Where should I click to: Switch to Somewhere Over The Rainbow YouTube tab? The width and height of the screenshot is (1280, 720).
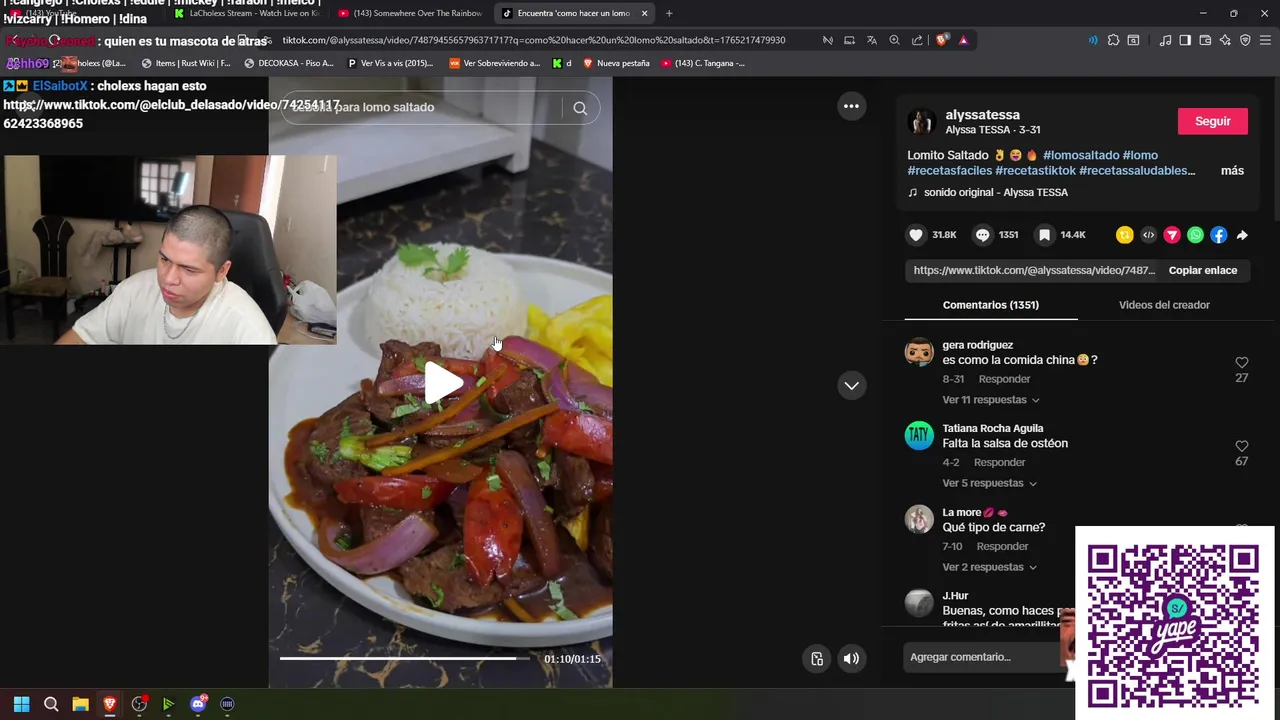pos(410,13)
